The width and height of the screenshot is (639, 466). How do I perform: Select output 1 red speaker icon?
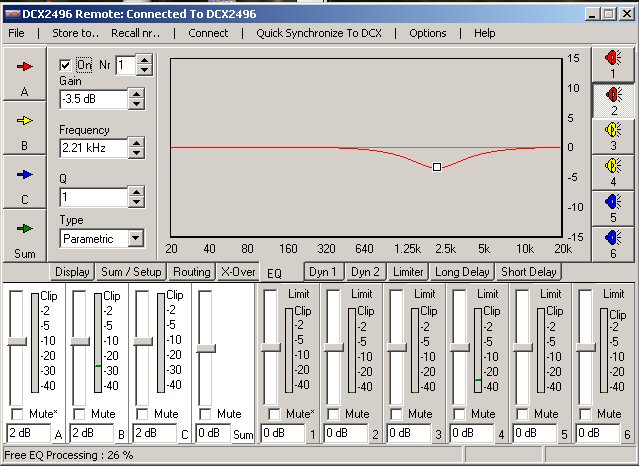coord(613,57)
